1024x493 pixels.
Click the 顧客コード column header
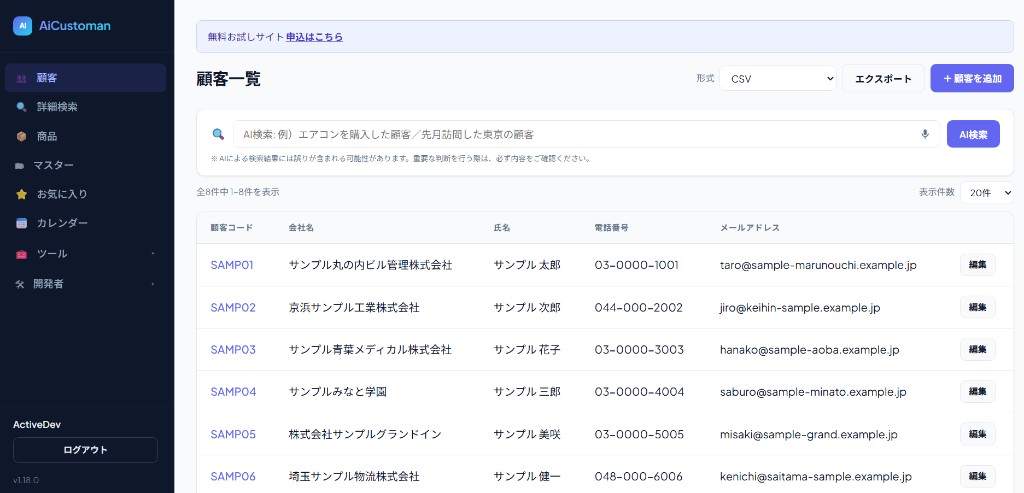231,228
